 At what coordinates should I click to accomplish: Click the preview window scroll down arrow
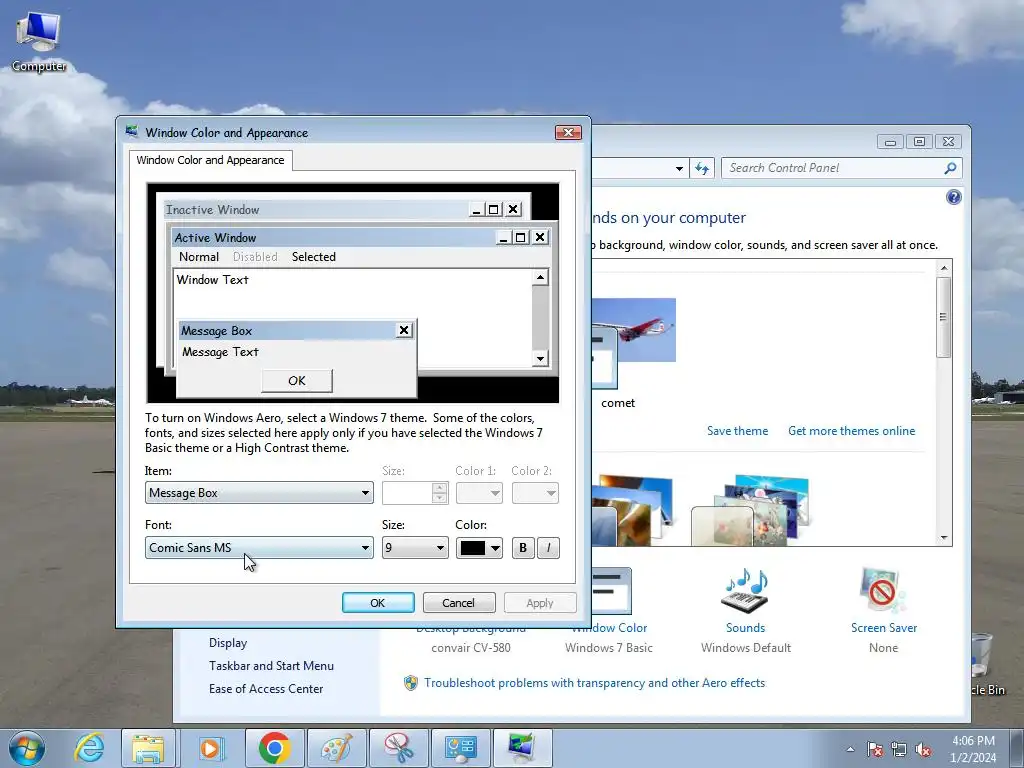coord(540,358)
